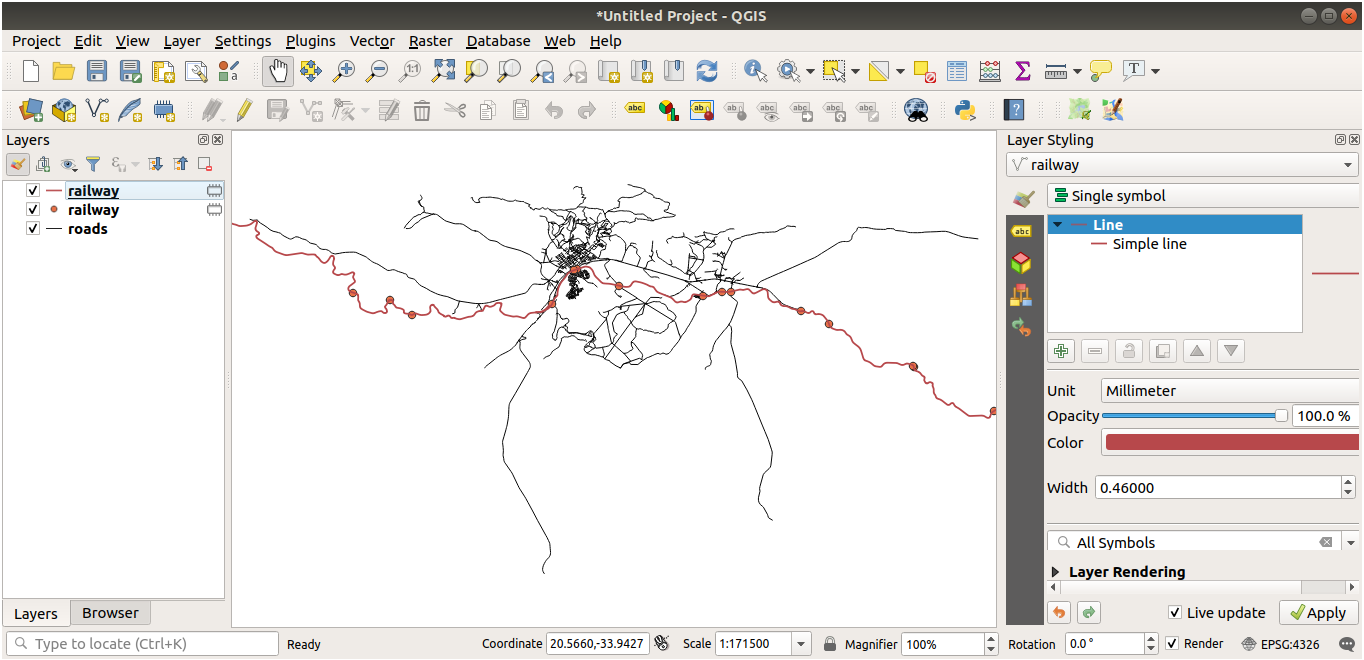
Task: Select the Pan Map hand tool
Action: (278, 71)
